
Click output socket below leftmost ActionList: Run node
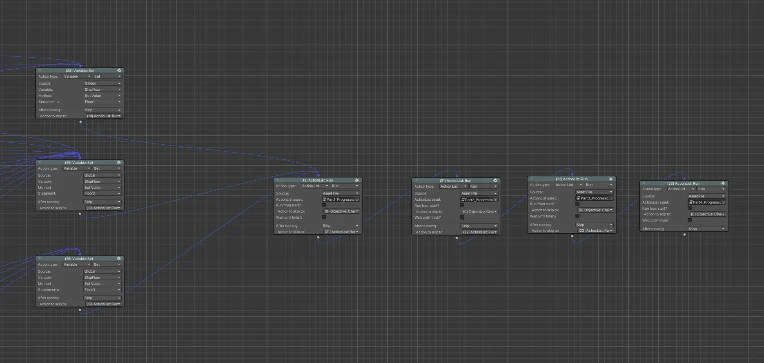click(318, 237)
